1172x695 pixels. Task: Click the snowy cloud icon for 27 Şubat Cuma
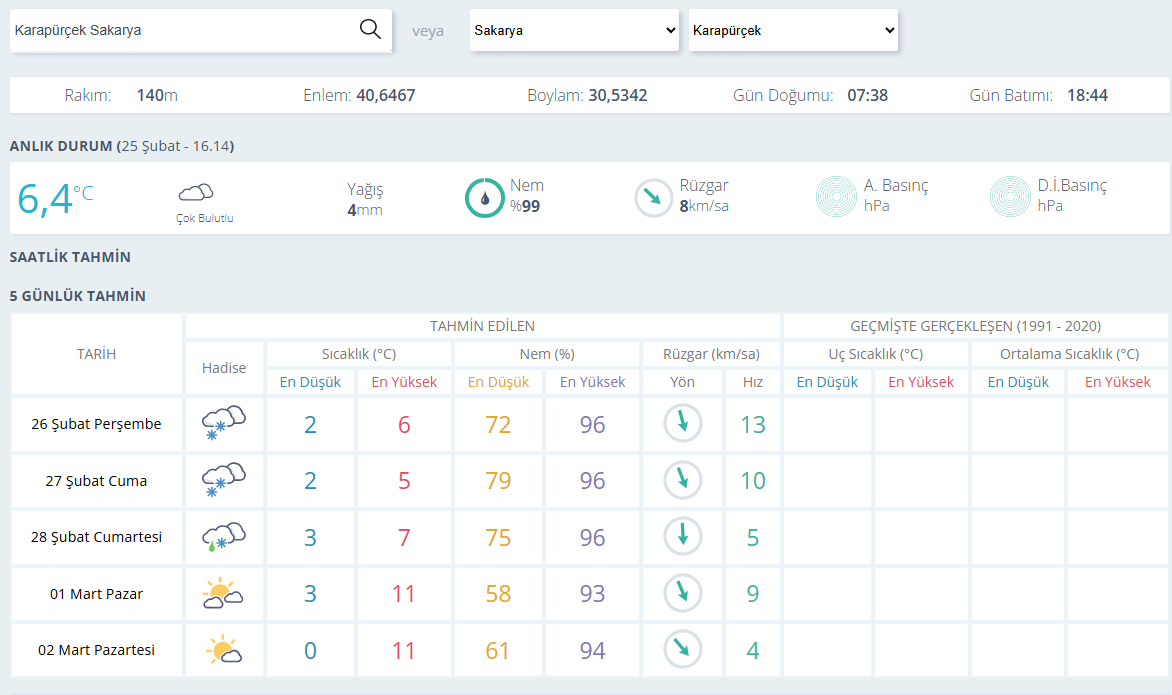(223, 481)
